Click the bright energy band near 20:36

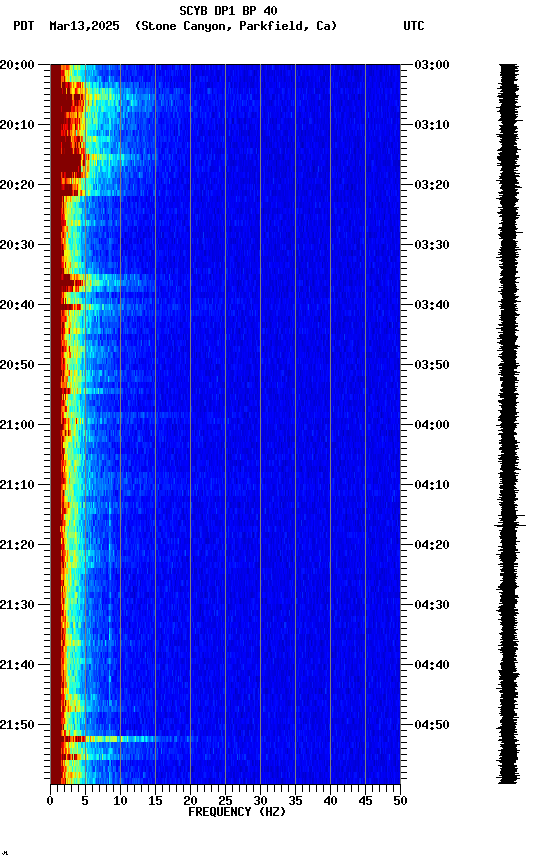pyautogui.click(x=105, y=283)
